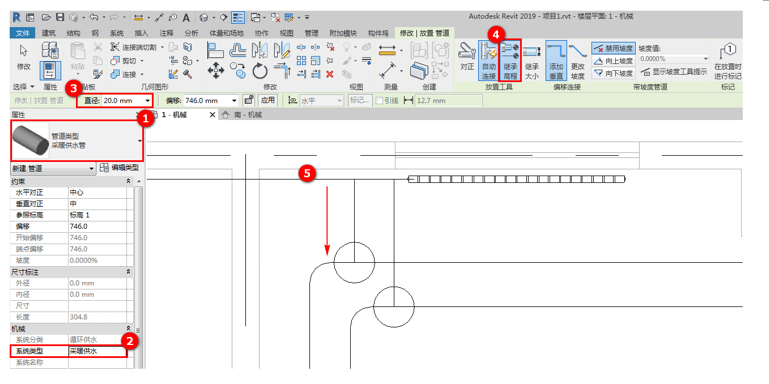Image resolution: width=769 pixels, height=384 pixels.
Task: Click the 对正 justification tool
Action: coord(466,57)
